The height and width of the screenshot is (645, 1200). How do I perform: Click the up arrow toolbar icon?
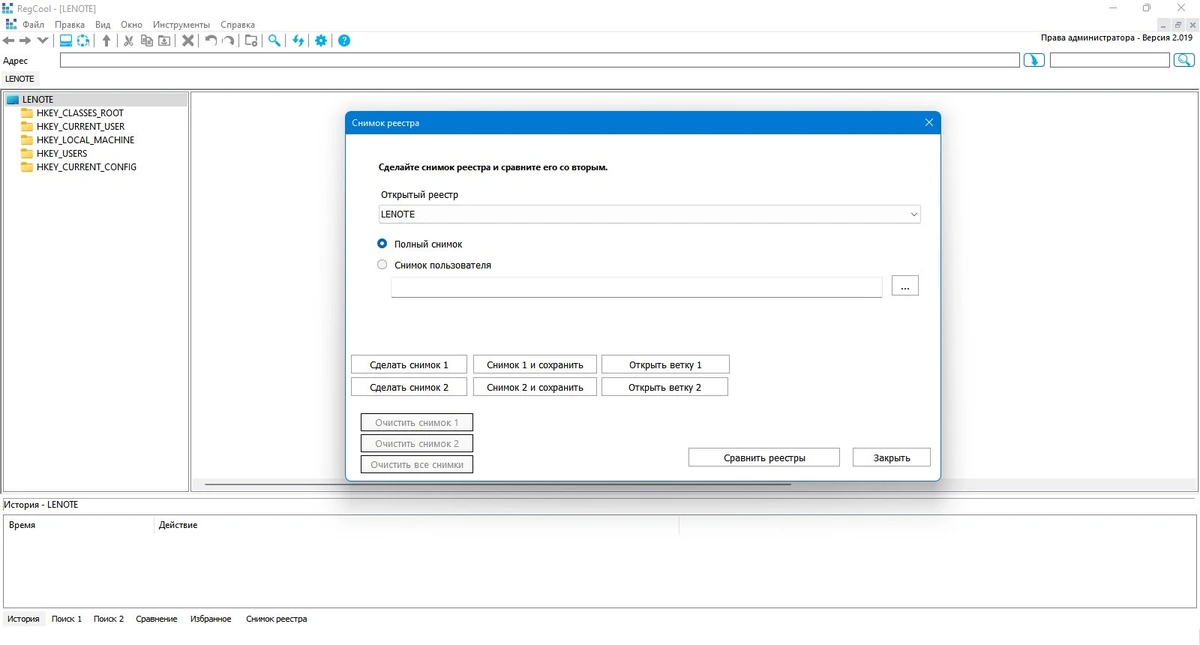[x=106, y=41]
